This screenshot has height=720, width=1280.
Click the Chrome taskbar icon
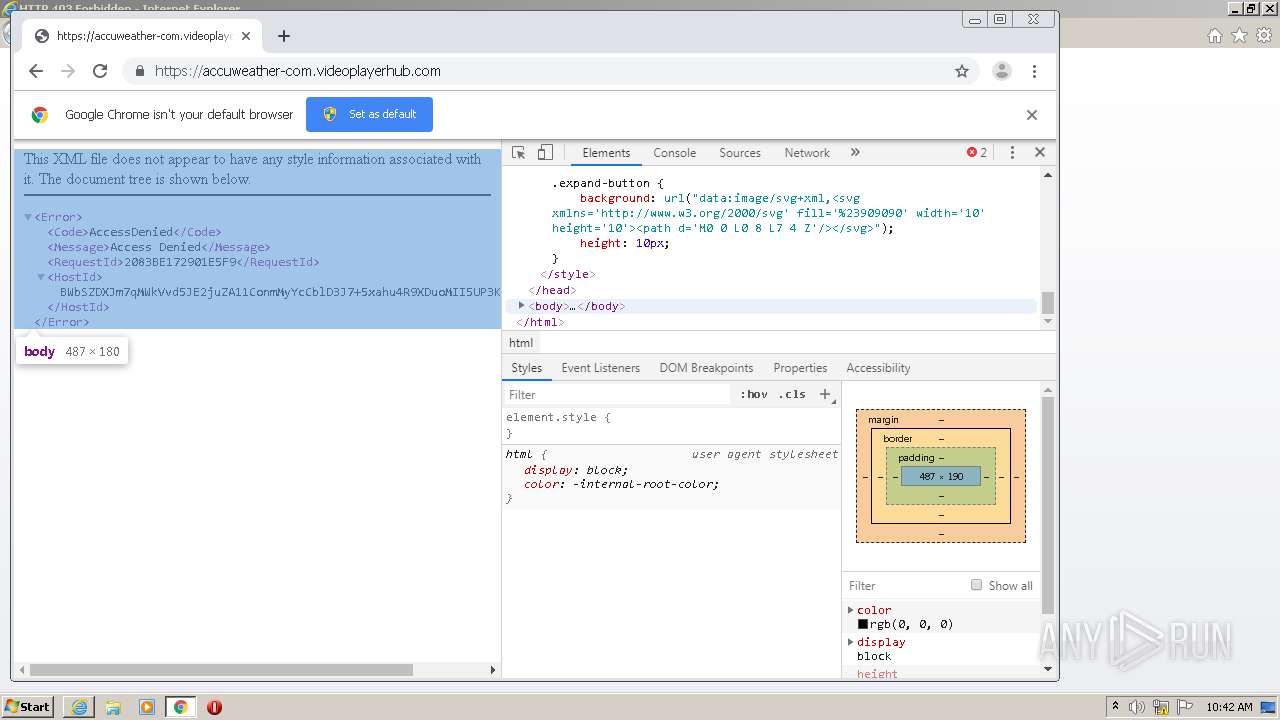click(180, 707)
